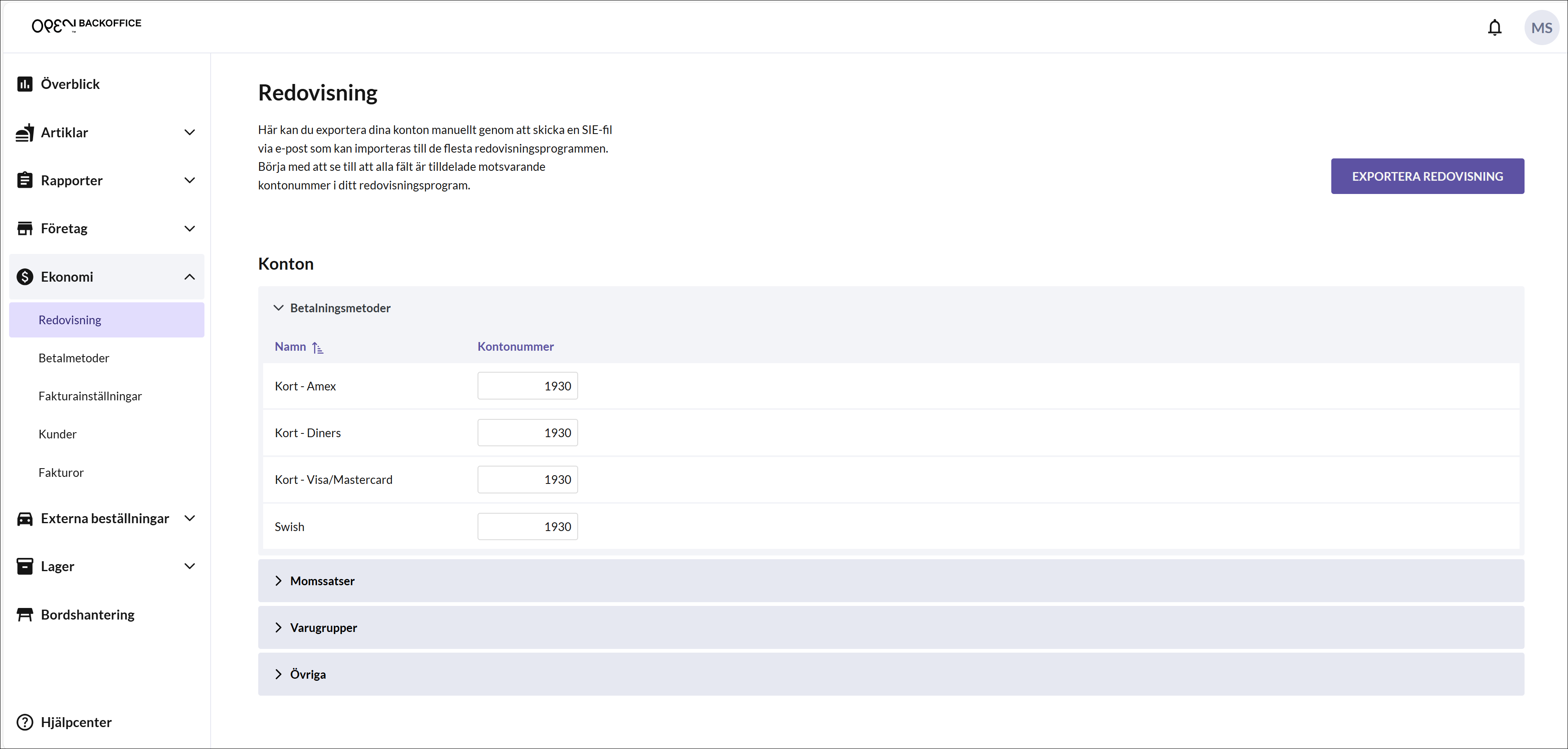Click the Bordshantering table icon
This screenshot has width=1568, height=749.
point(25,615)
